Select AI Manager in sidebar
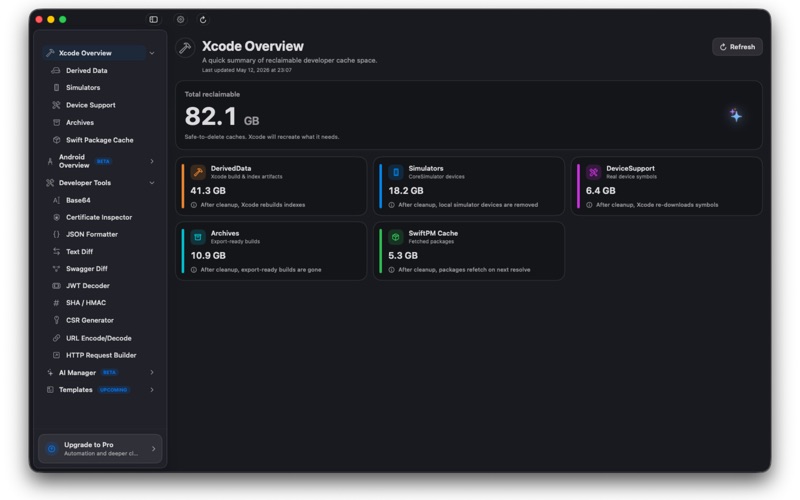800x500 pixels. [77, 372]
